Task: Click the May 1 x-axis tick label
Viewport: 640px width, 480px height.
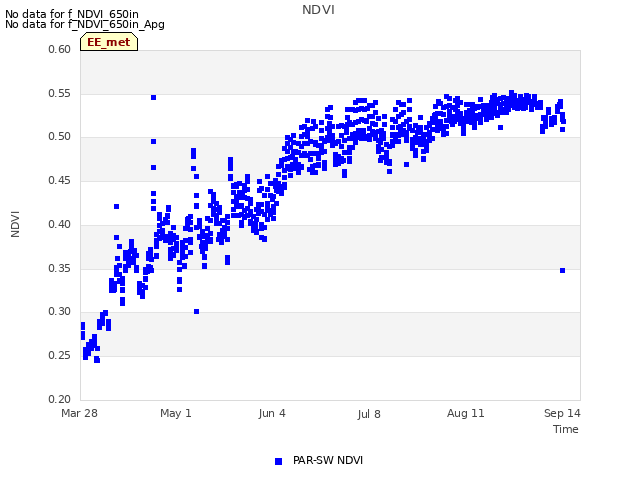Action: pos(176,413)
